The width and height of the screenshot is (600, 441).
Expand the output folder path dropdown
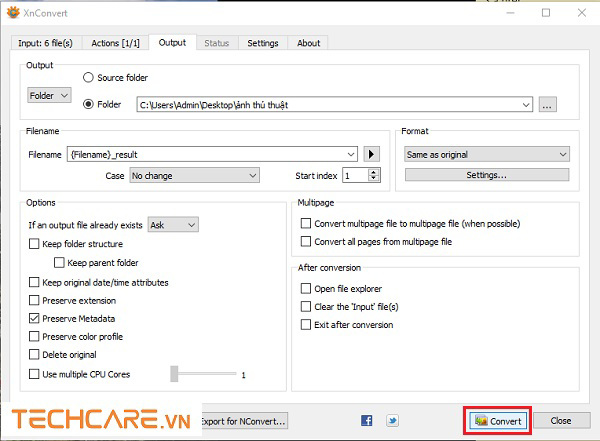tap(527, 105)
